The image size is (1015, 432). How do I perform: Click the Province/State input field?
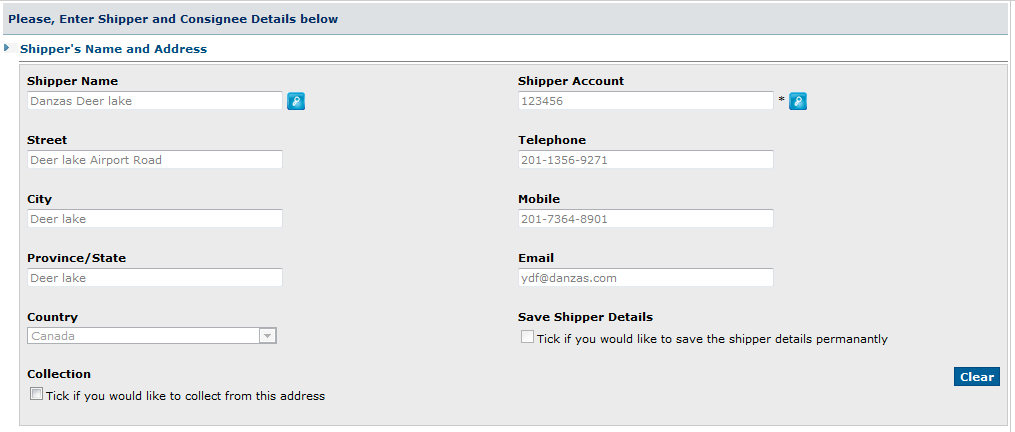tap(155, 277)
